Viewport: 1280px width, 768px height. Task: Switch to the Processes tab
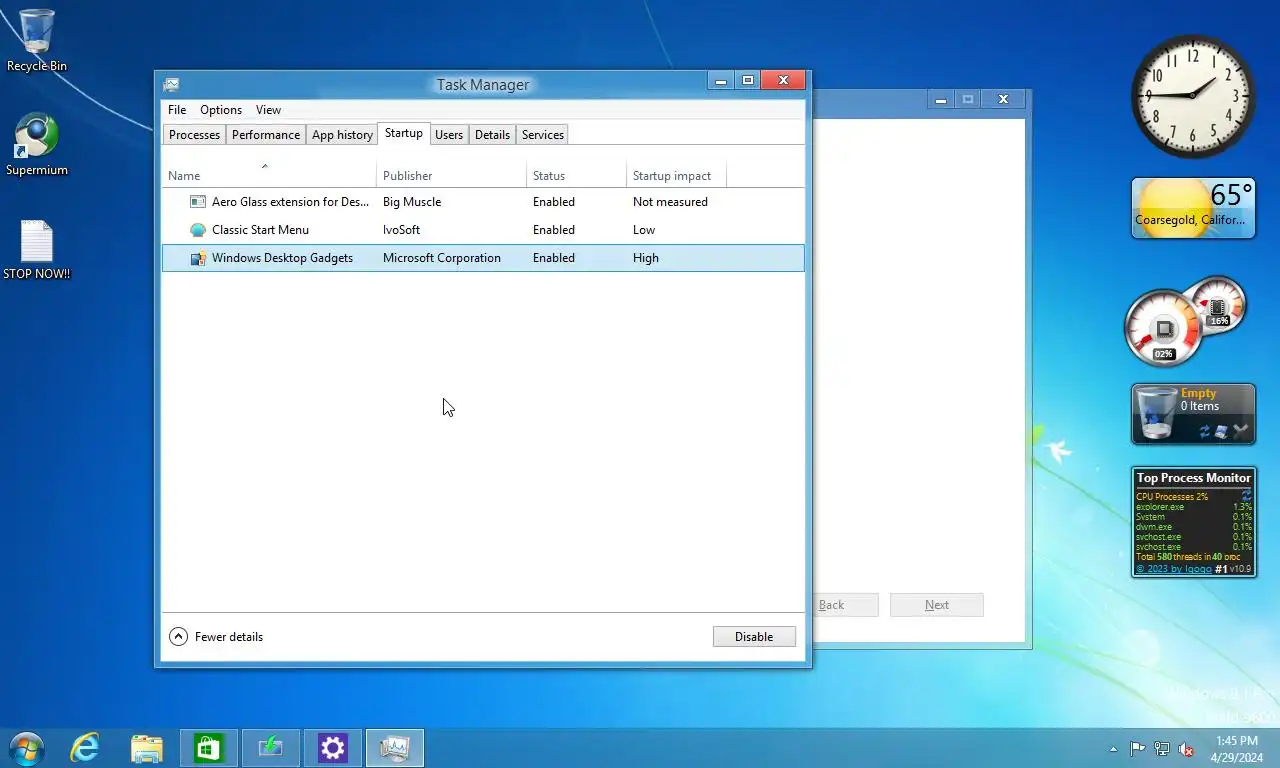[194, 135]
